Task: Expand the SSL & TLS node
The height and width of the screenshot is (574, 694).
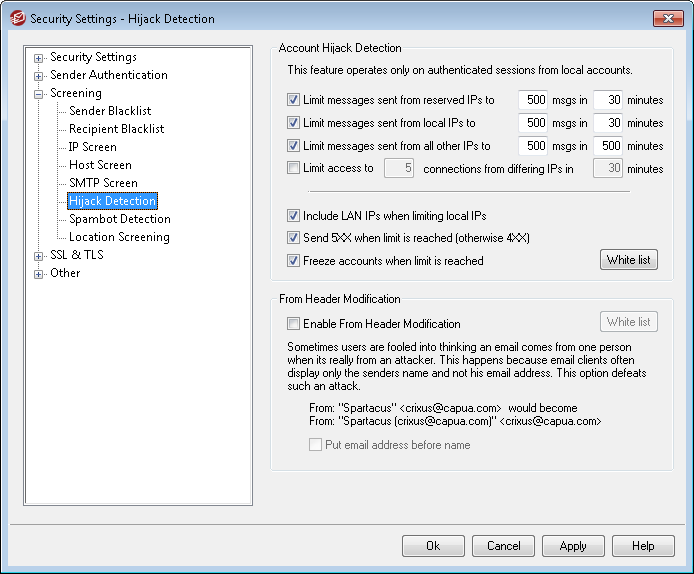Action: (39, 256)
